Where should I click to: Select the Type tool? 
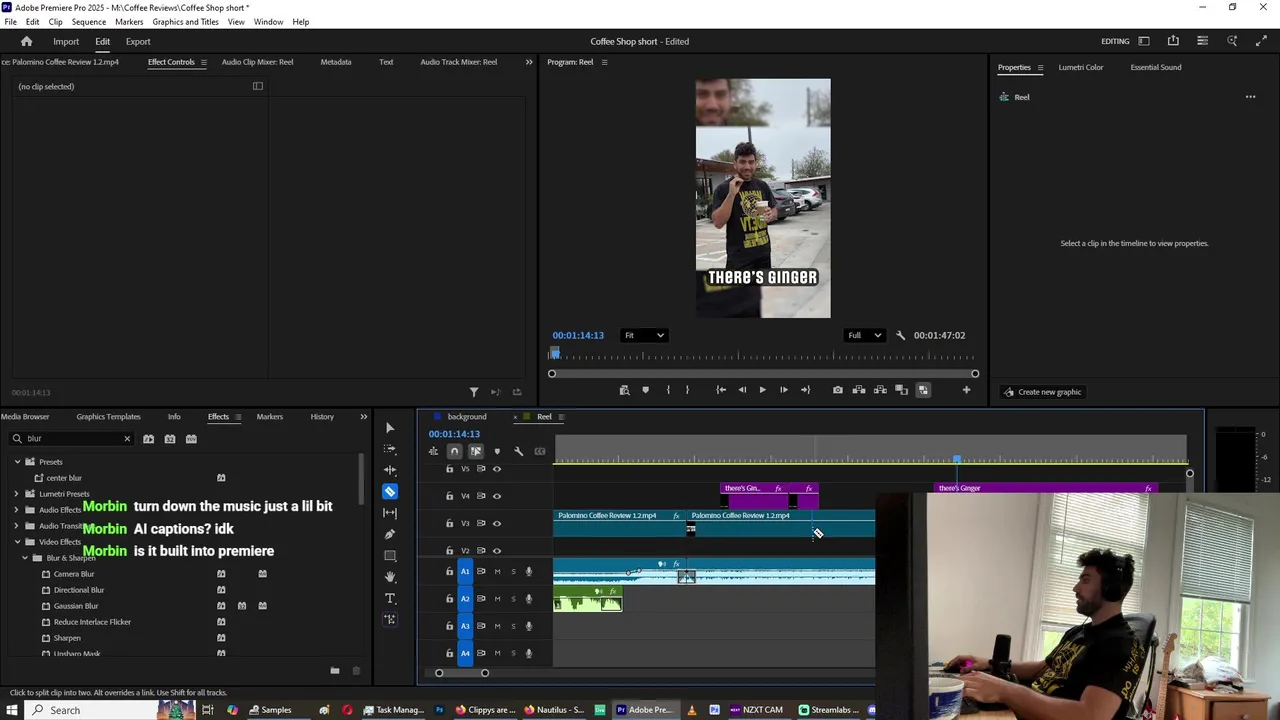point(390,598)
